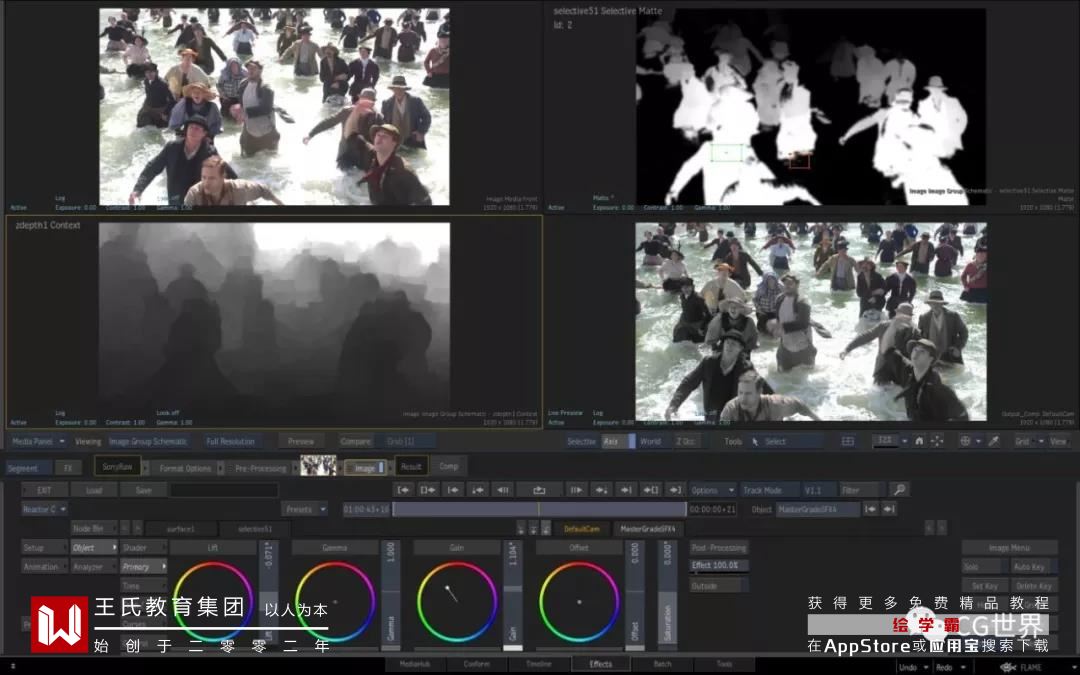This screenshot has height=675, width=1080.
Task: Select the MasterGradeSFX4 tab
Action: tap(647, 529)
